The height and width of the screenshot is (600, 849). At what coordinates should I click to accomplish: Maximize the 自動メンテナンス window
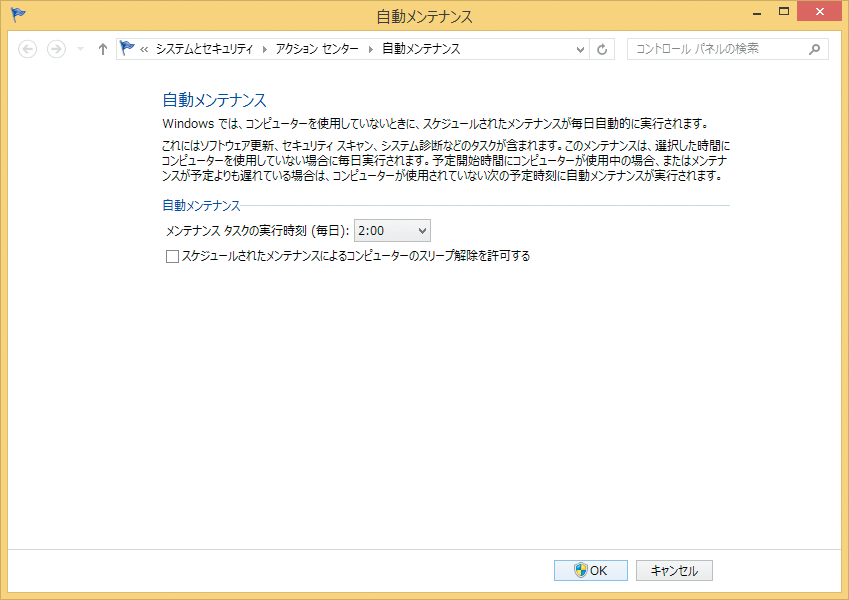783,11
